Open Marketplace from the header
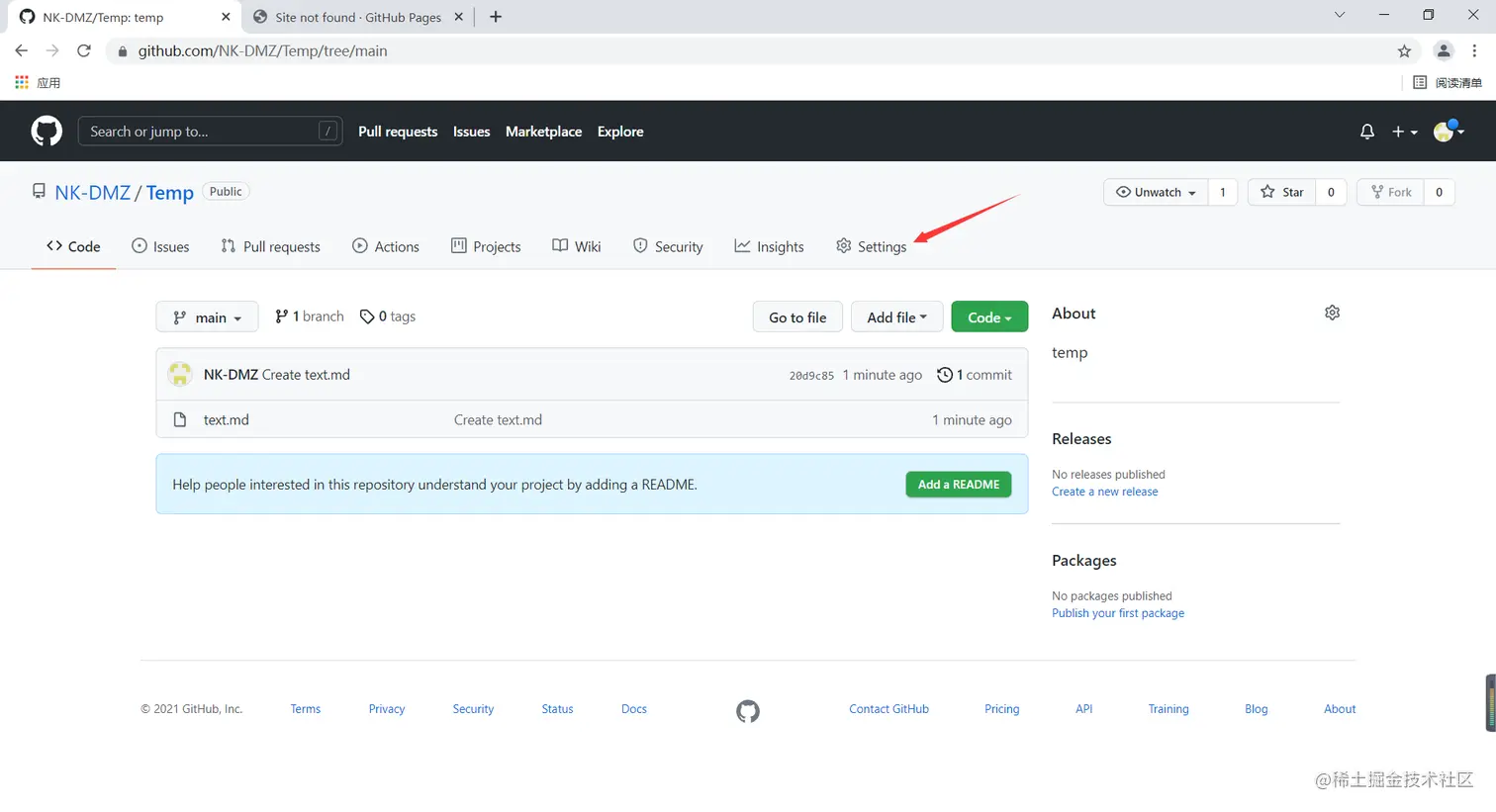Image resolution: width=1496 pixels, height=812 pixels. (x=543, y=132)
